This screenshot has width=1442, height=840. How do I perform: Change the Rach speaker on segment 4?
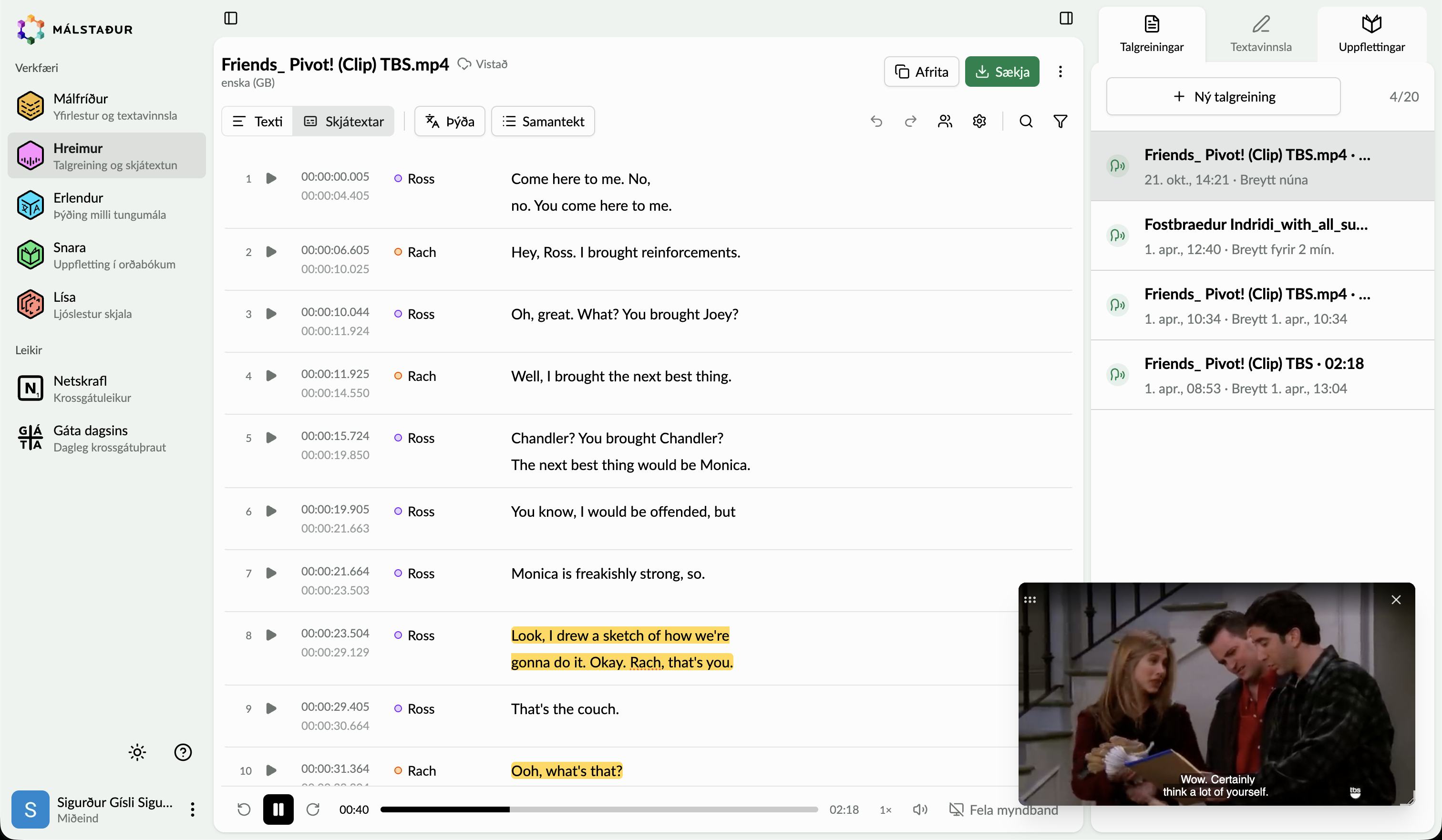(x=415, y=376)
